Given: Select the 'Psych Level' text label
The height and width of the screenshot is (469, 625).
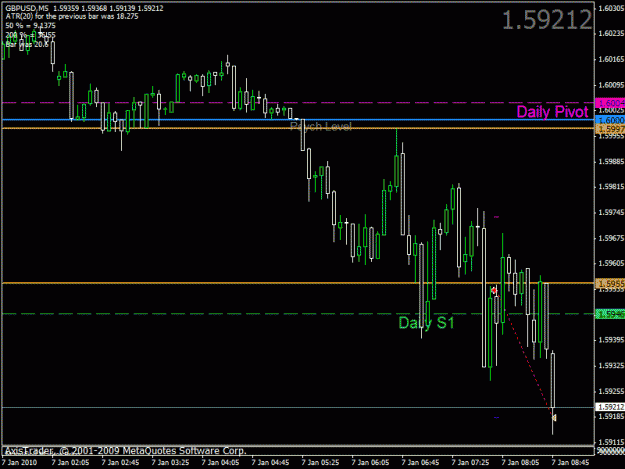Looking at the screenshot, I should point(321,127).
